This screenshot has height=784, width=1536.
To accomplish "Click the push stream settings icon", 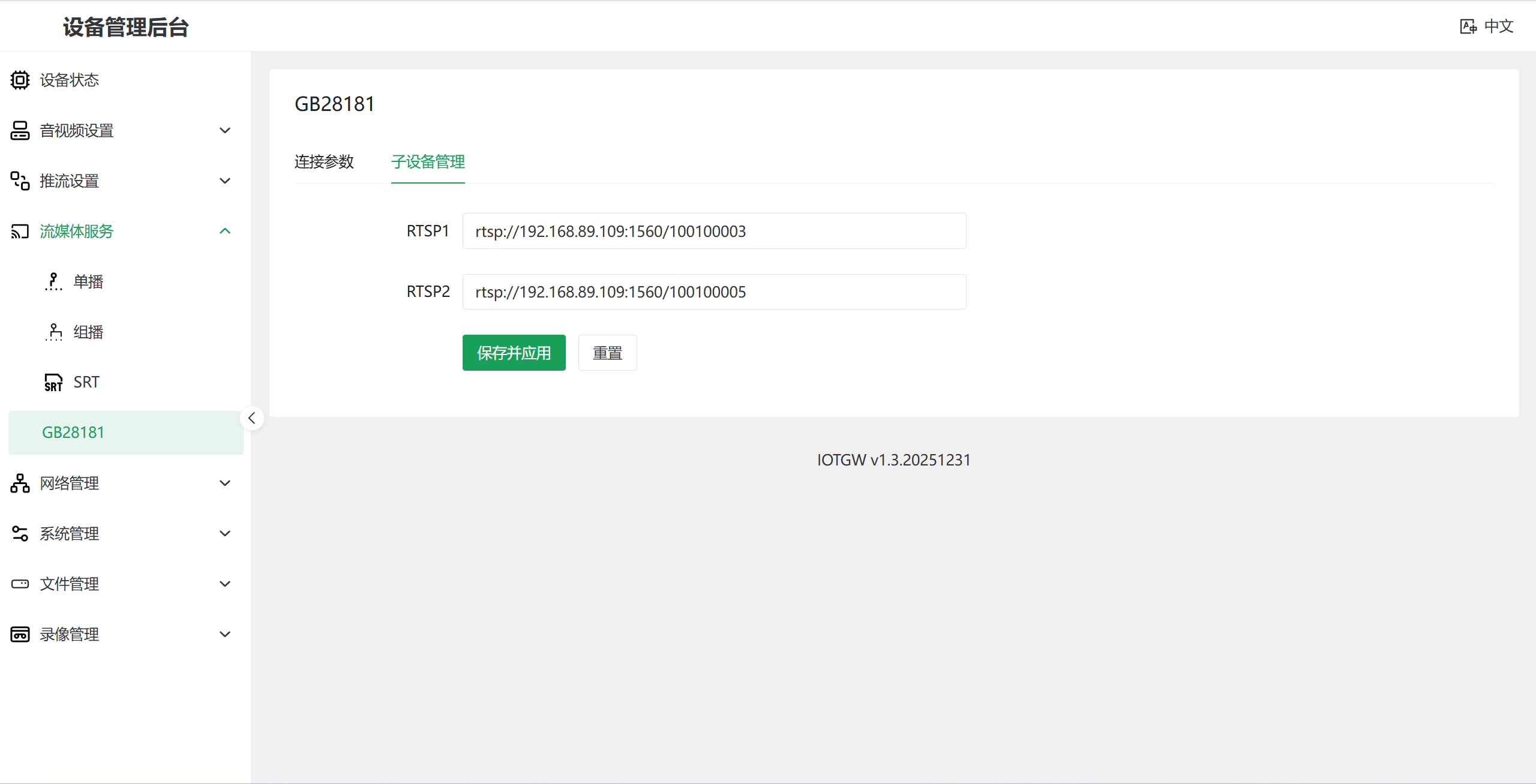I will [20, 181].
